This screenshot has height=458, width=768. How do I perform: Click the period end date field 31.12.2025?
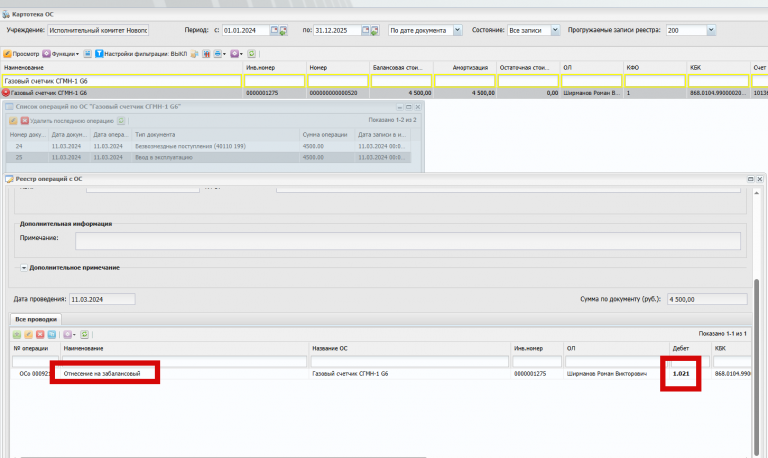pyautogui.click(x=337, y=30)
